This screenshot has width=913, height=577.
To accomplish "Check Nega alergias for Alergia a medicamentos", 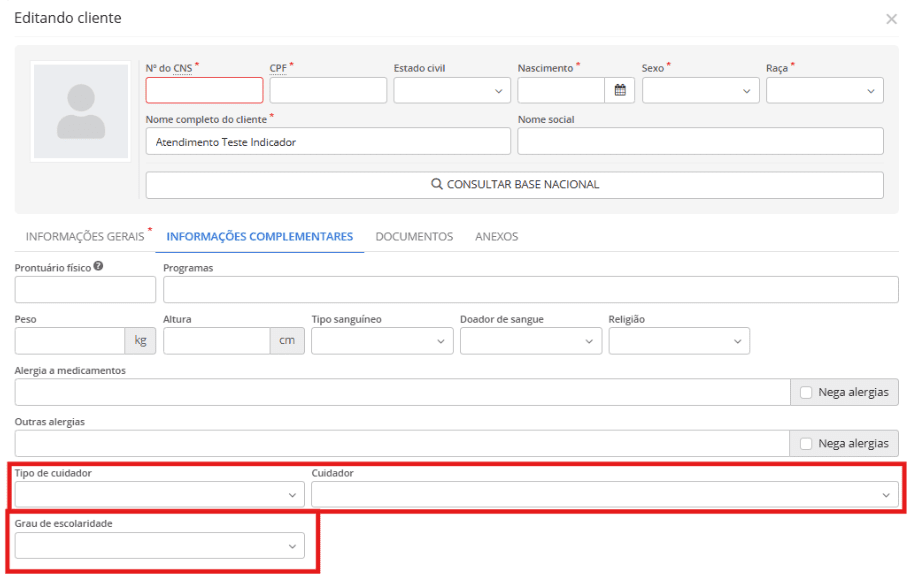I will [x=806, y=392].
